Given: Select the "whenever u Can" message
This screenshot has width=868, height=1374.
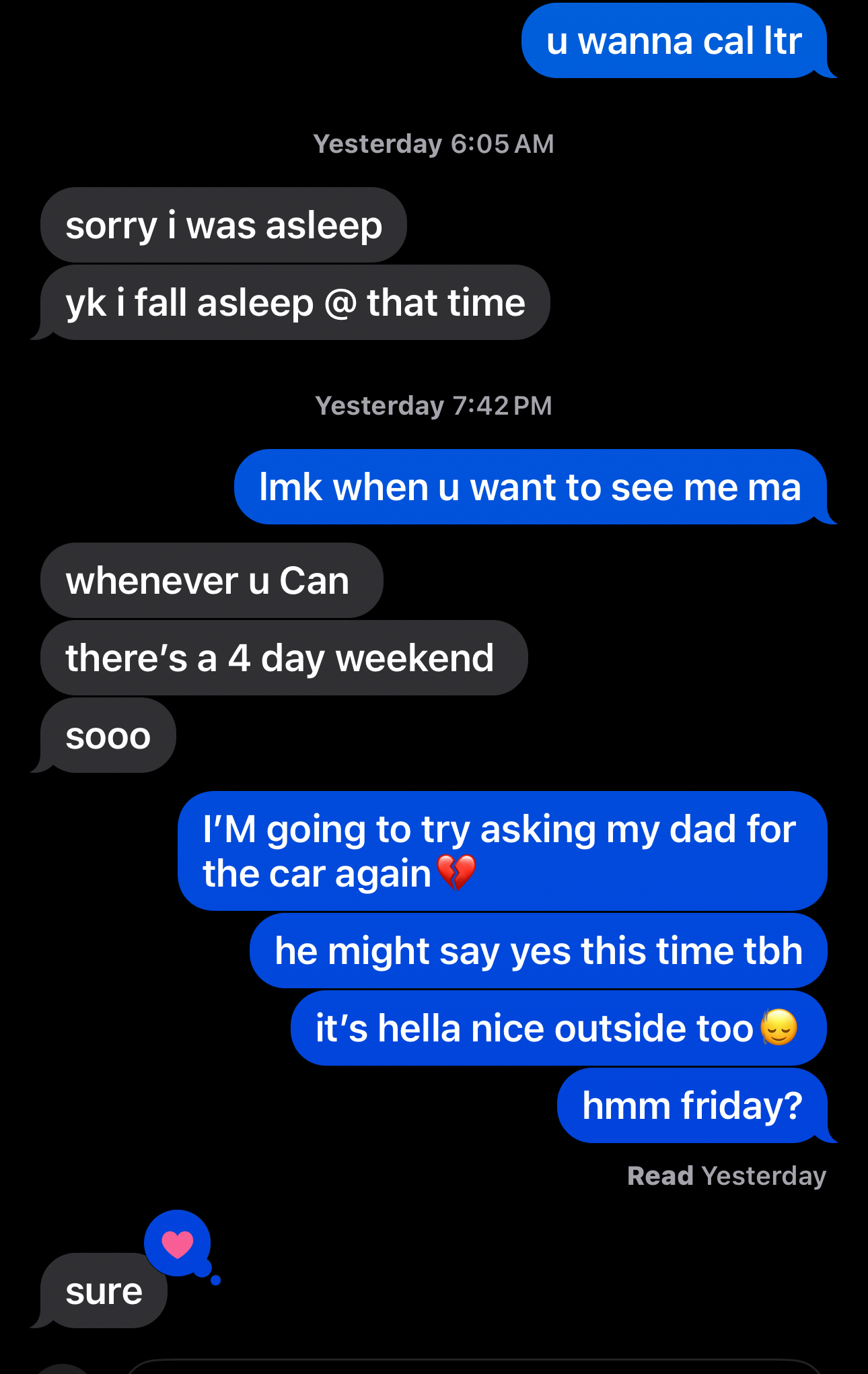Looking at the screenshot, I should [212, 580].
